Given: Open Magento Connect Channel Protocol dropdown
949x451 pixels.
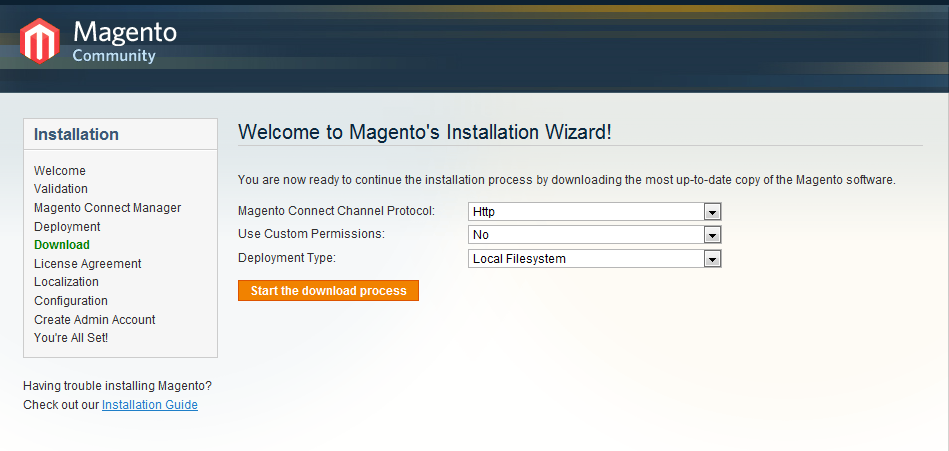Looking at the screenshot, I should pyautogui.click(x=594, y=212).
